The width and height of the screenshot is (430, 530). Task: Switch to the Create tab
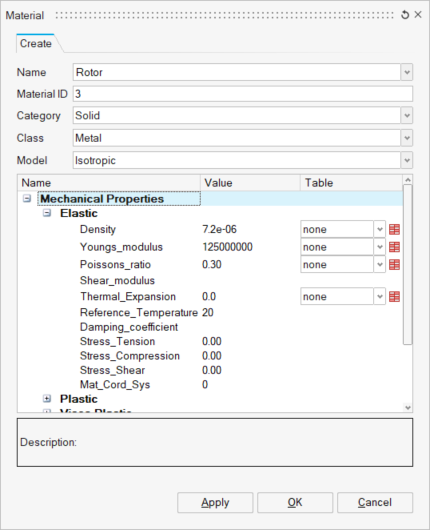(x=36, y=44)
